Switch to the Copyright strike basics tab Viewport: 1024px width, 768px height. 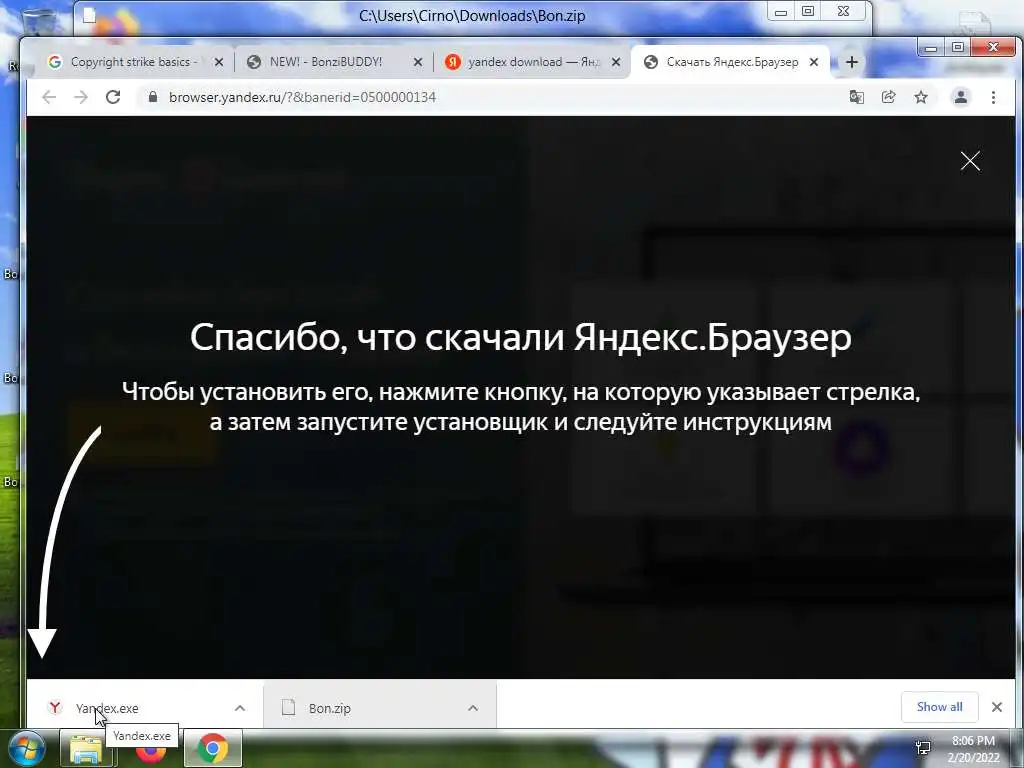(x=134, y=62)
